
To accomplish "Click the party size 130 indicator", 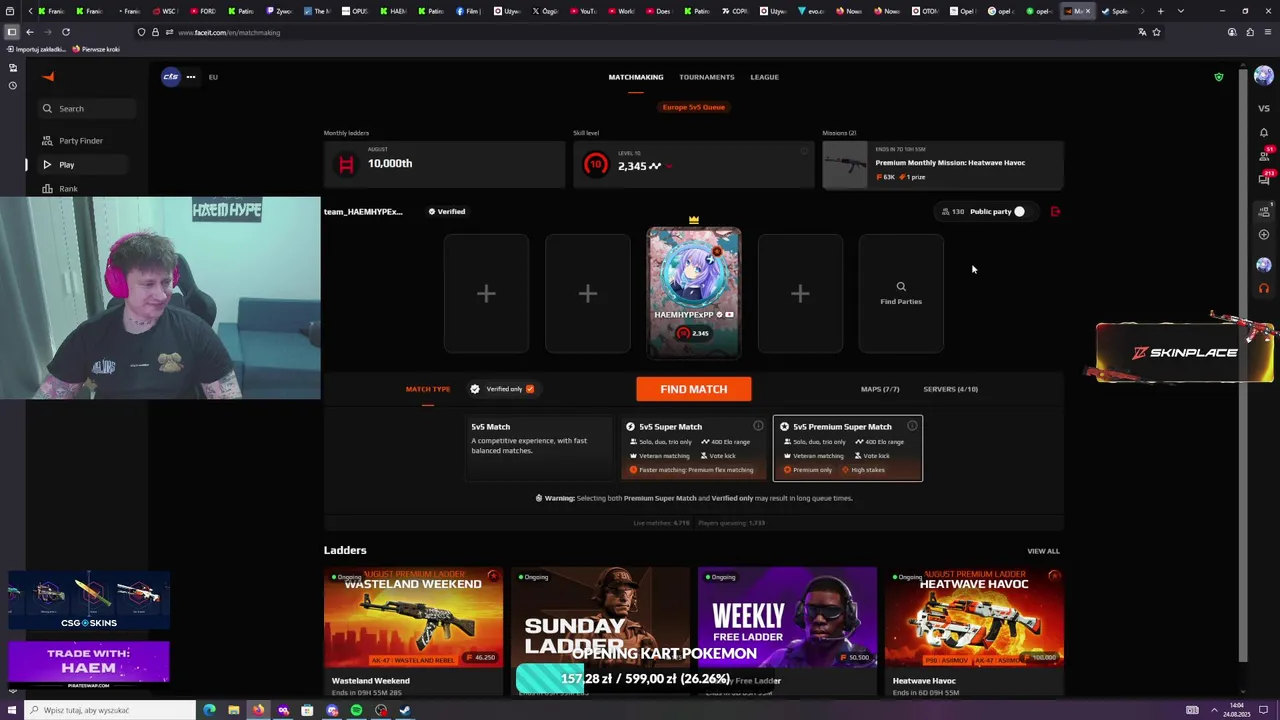I will pos(953,212).
